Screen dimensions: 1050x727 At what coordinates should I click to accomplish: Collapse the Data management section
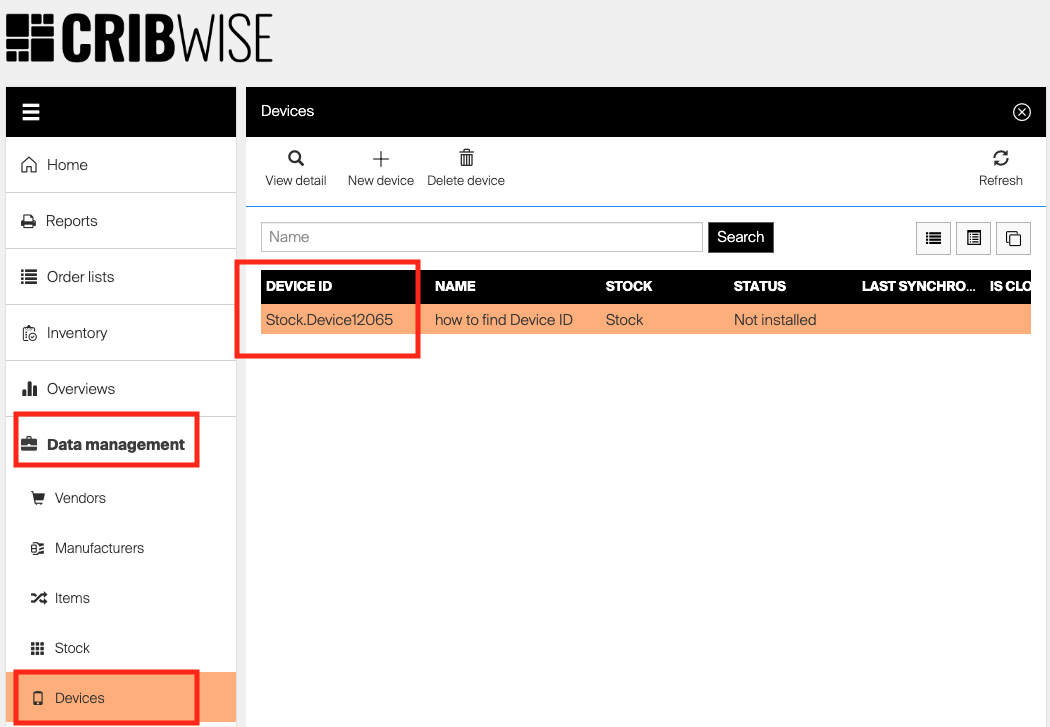tap(115, 444)
